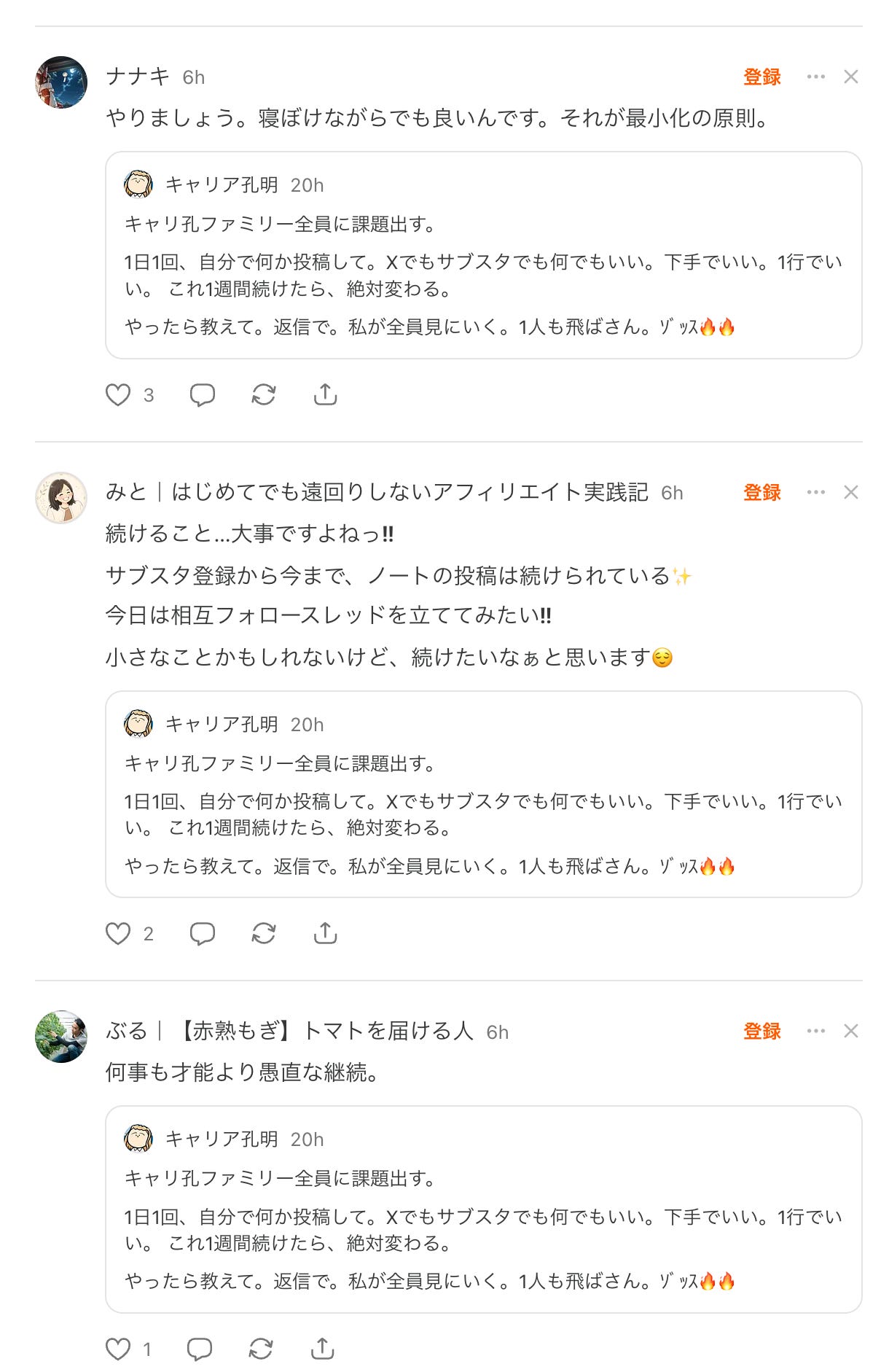Restack みと's note
889x1372 pixels.
point(264,934)
